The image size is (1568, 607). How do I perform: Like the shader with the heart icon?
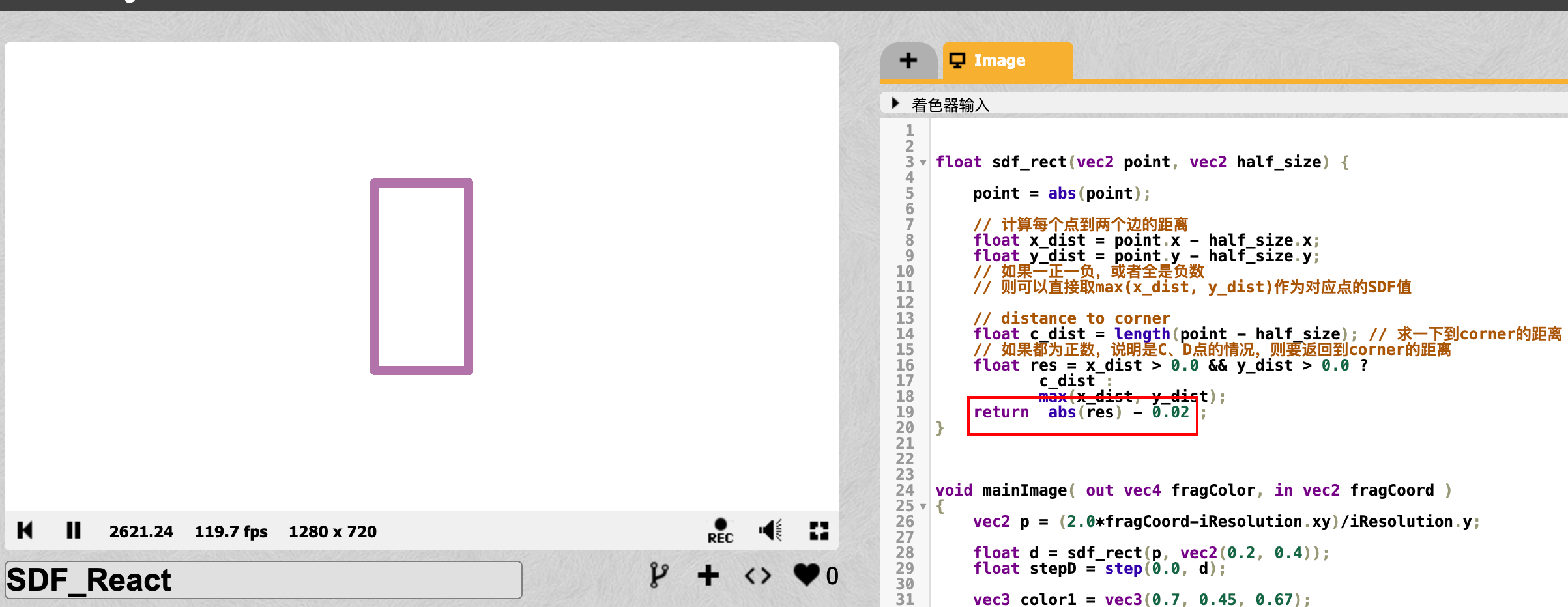pos(806,575)
